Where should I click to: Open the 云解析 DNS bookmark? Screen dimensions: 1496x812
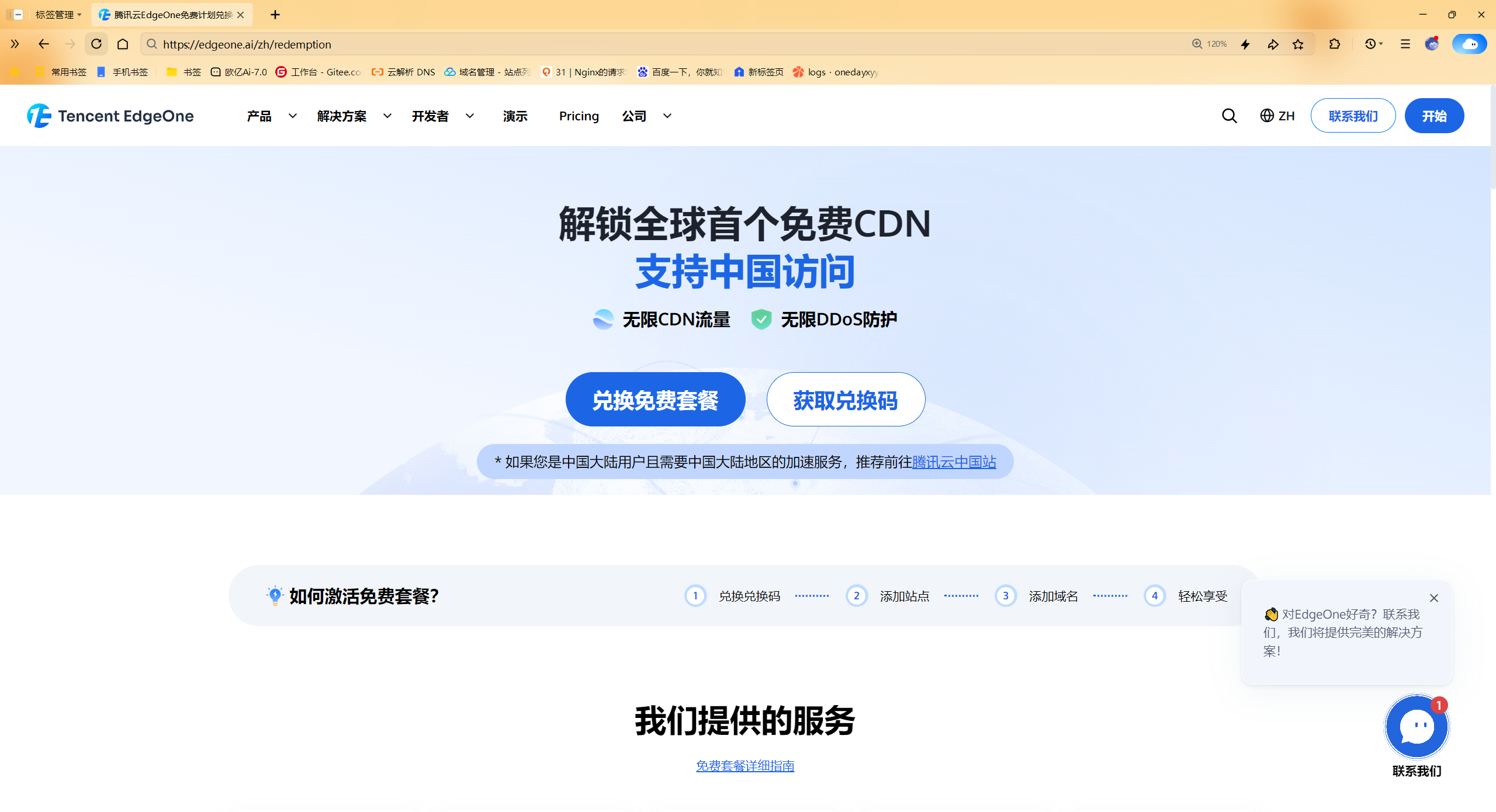click(403, 72)
